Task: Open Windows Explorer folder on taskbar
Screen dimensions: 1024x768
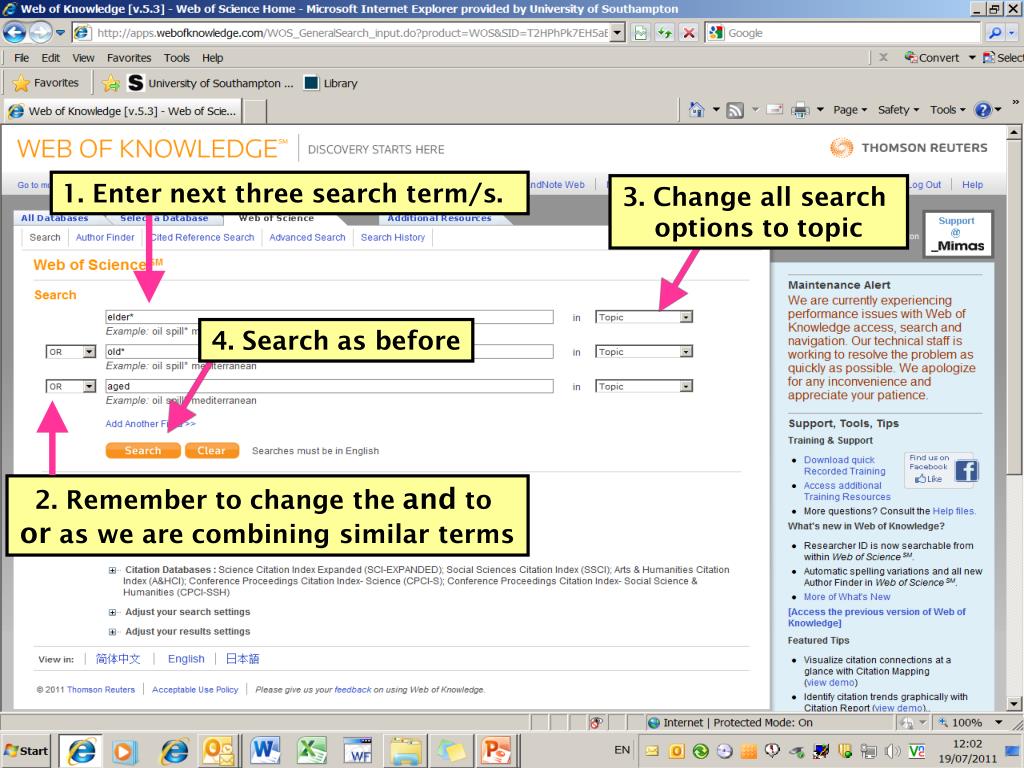Action: (404, 750)
